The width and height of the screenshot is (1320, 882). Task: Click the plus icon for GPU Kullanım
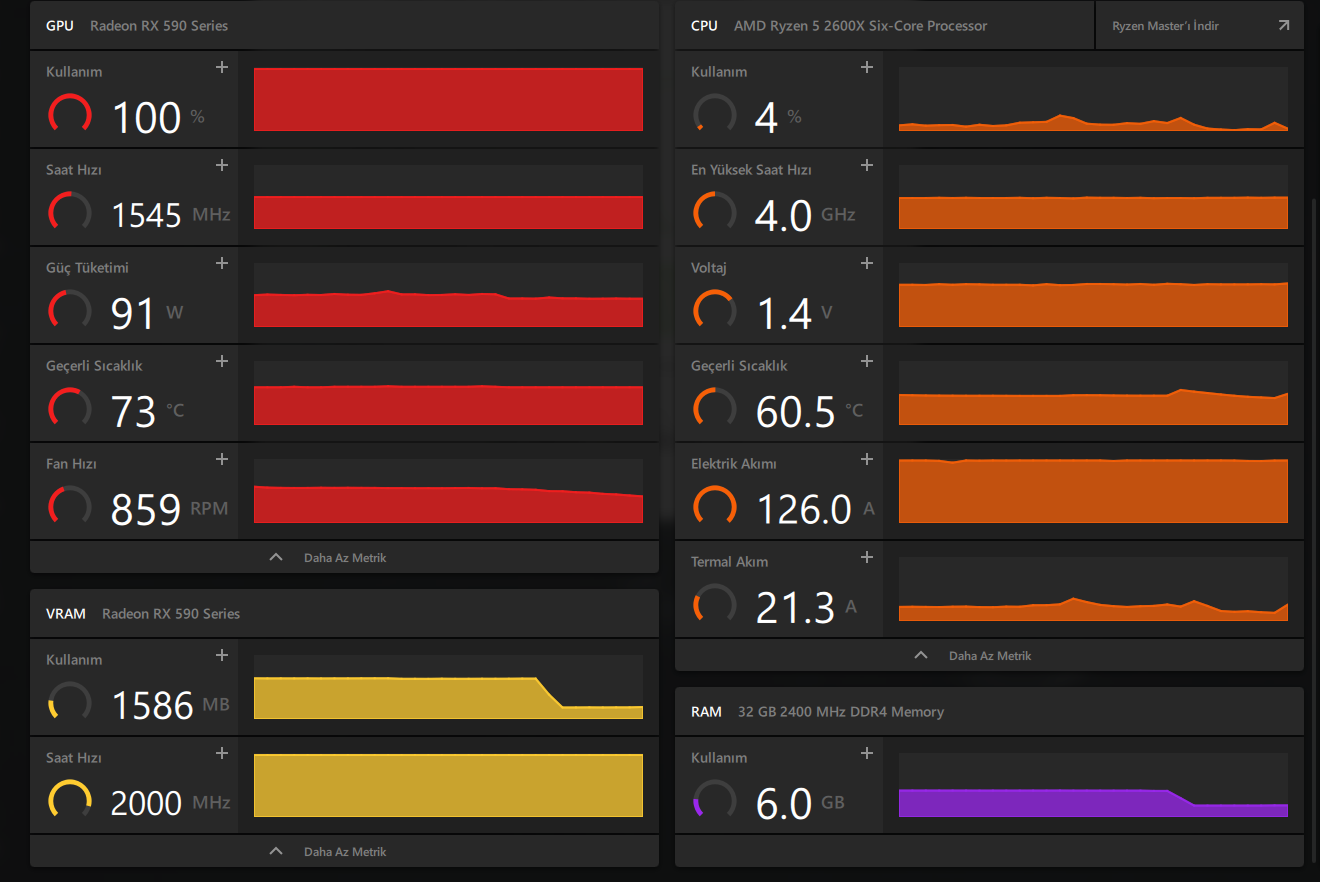222,67
